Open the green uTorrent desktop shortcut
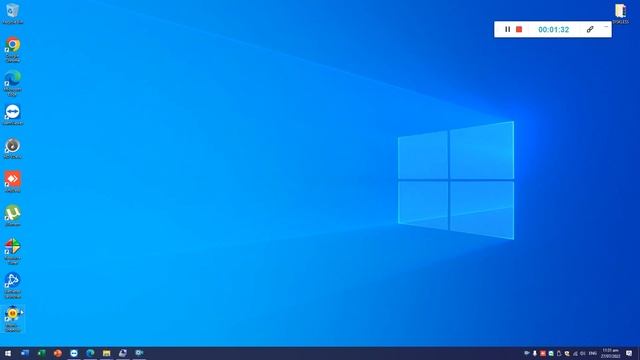The image size is (640, 360). click(13, 215)
